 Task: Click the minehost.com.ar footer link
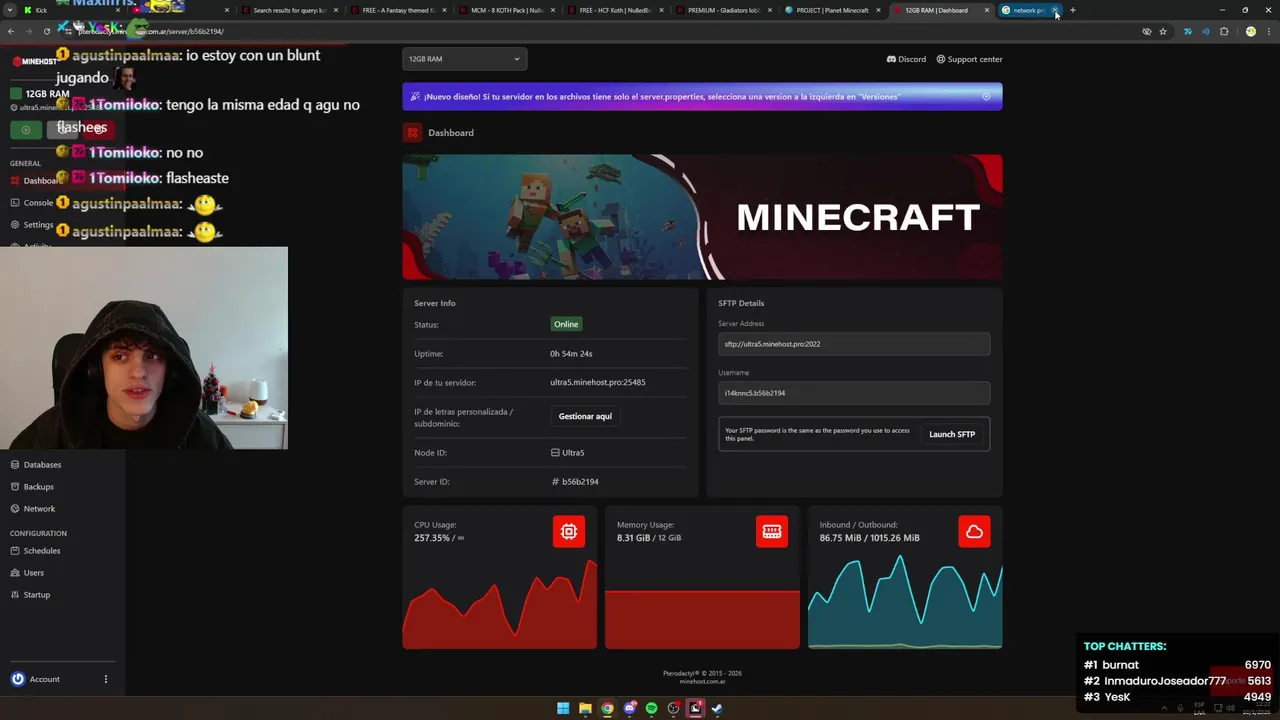coord(702,681)
